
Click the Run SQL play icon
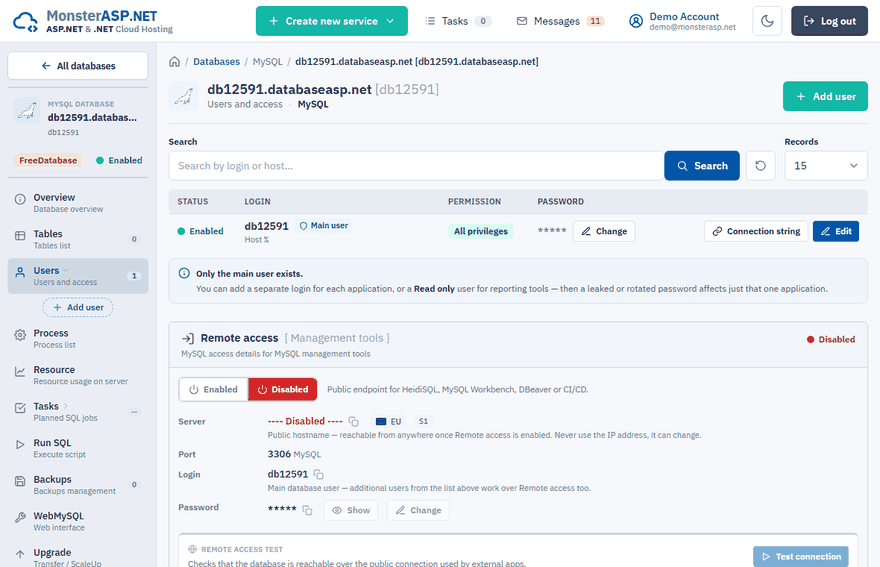pyautogui.click(x=20, y=445)
